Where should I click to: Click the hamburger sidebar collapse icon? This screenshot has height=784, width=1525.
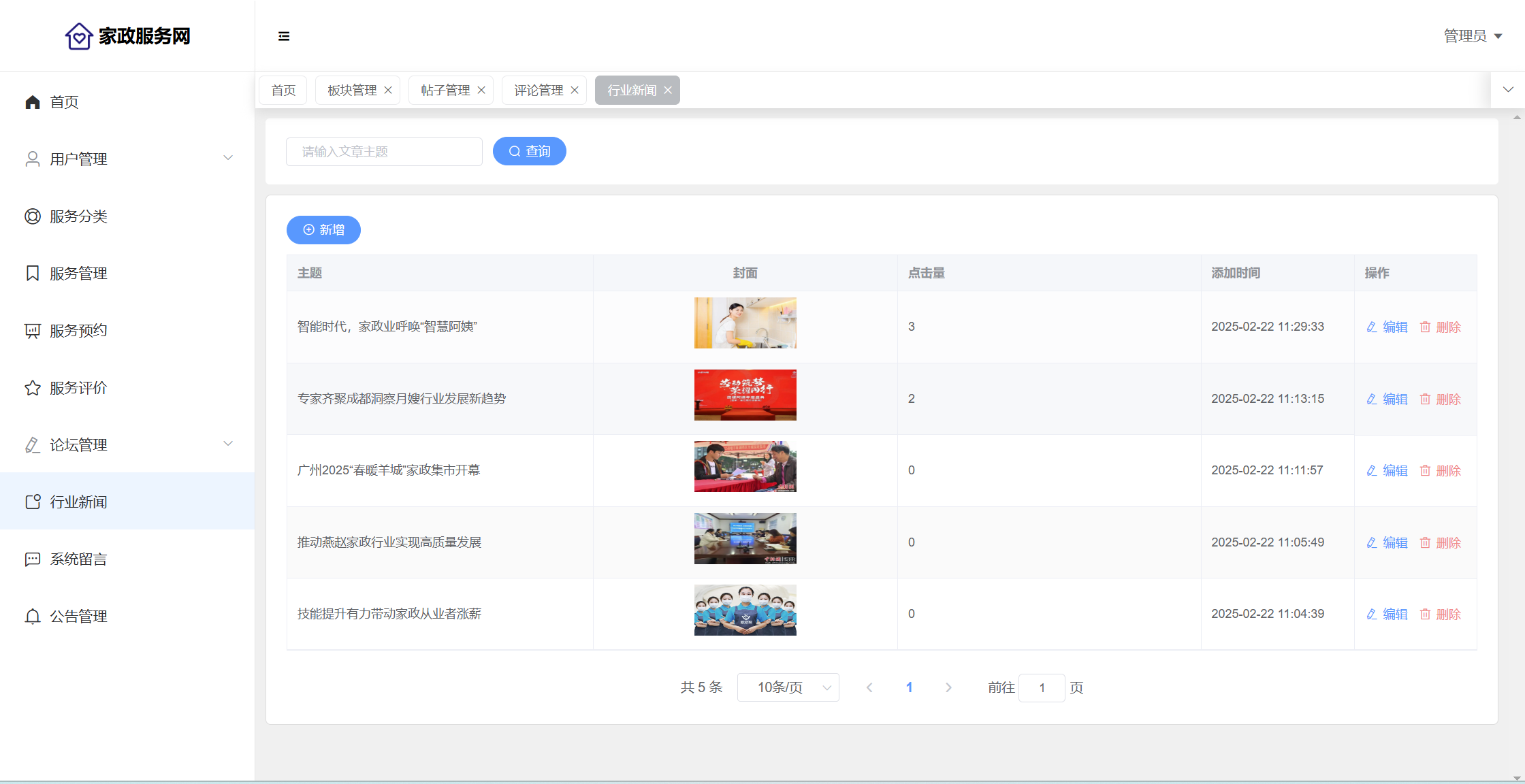284,36
